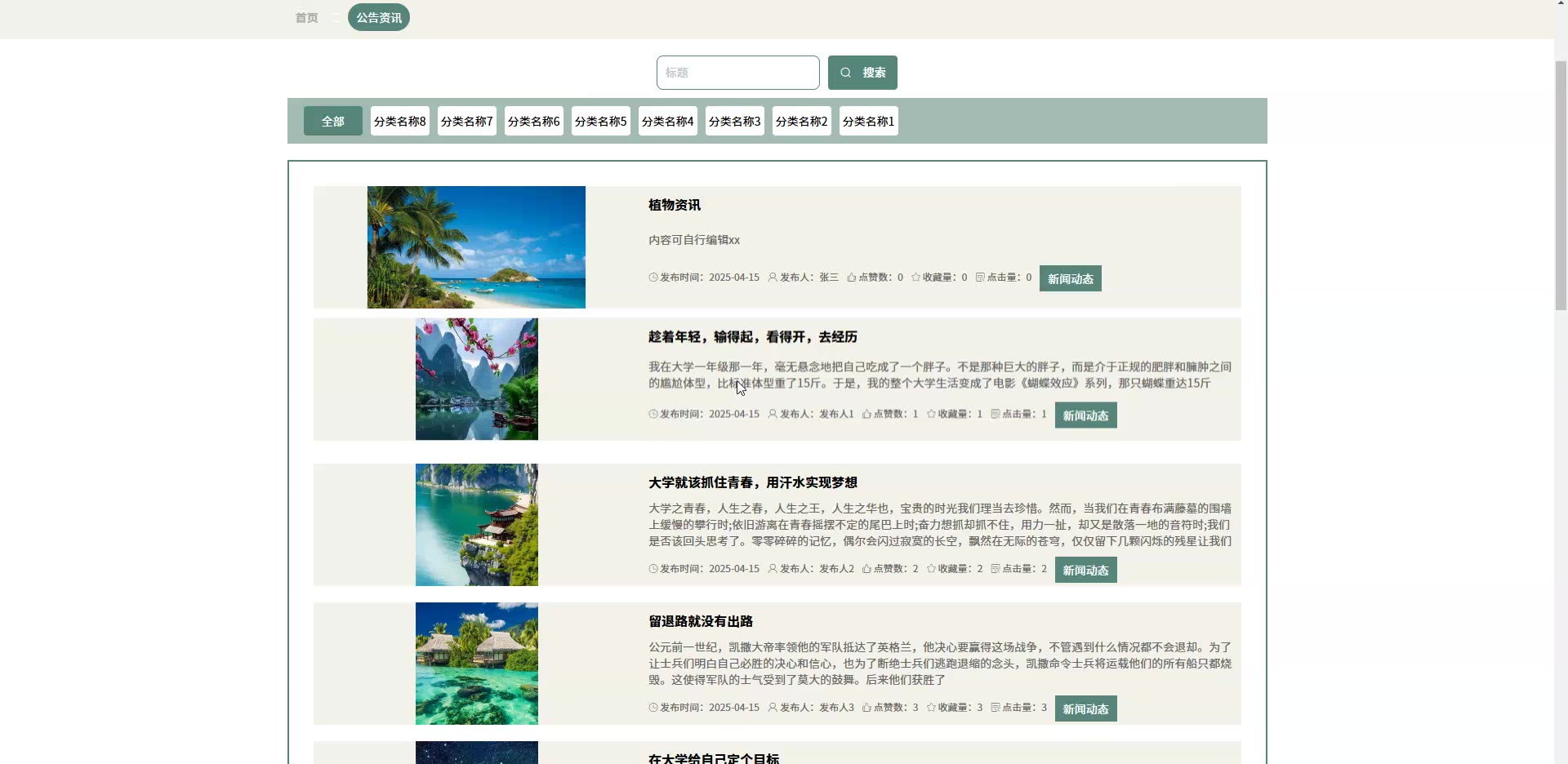The image size is (1568, 764).
Task: Open the tropical beach thumbnail for 植物资讯
Action: [476, 247]
